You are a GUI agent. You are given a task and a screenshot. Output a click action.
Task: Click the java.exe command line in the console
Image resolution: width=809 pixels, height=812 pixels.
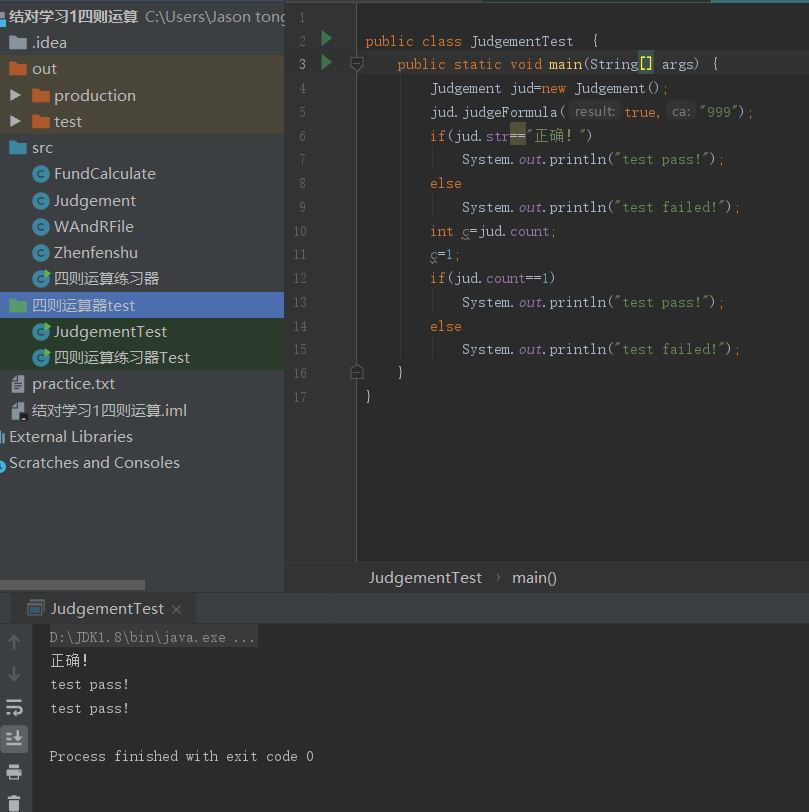[x=152, y=637]
